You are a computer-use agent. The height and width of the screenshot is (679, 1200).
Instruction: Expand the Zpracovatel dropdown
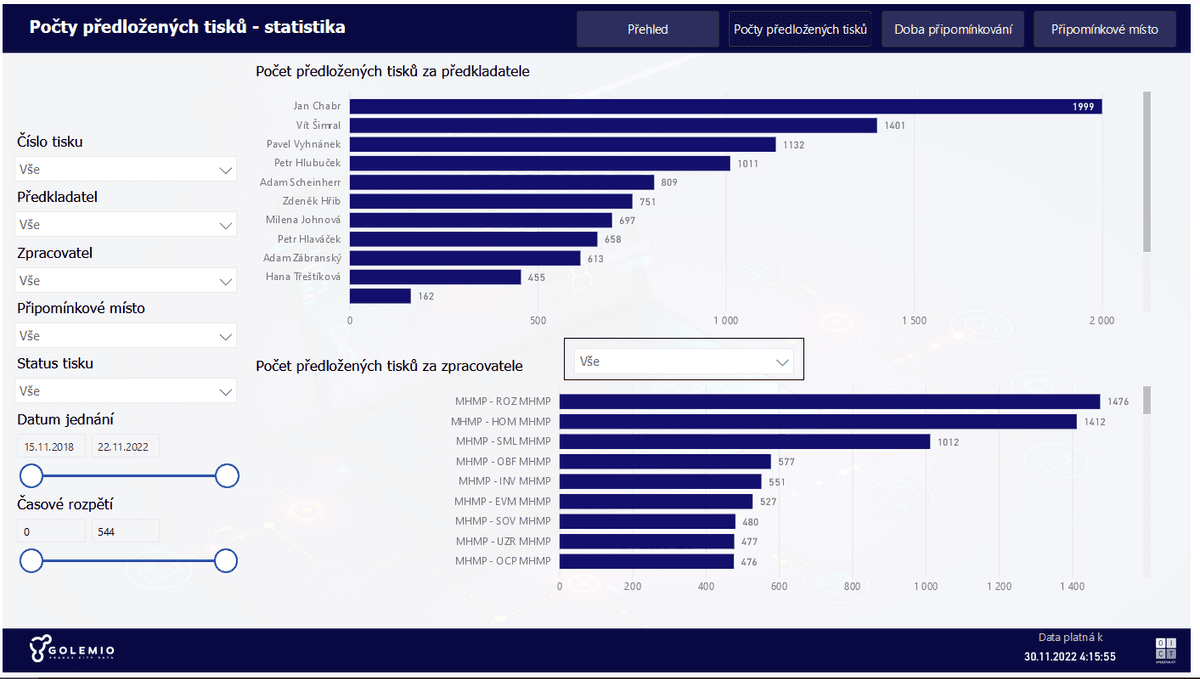[125, 281]
